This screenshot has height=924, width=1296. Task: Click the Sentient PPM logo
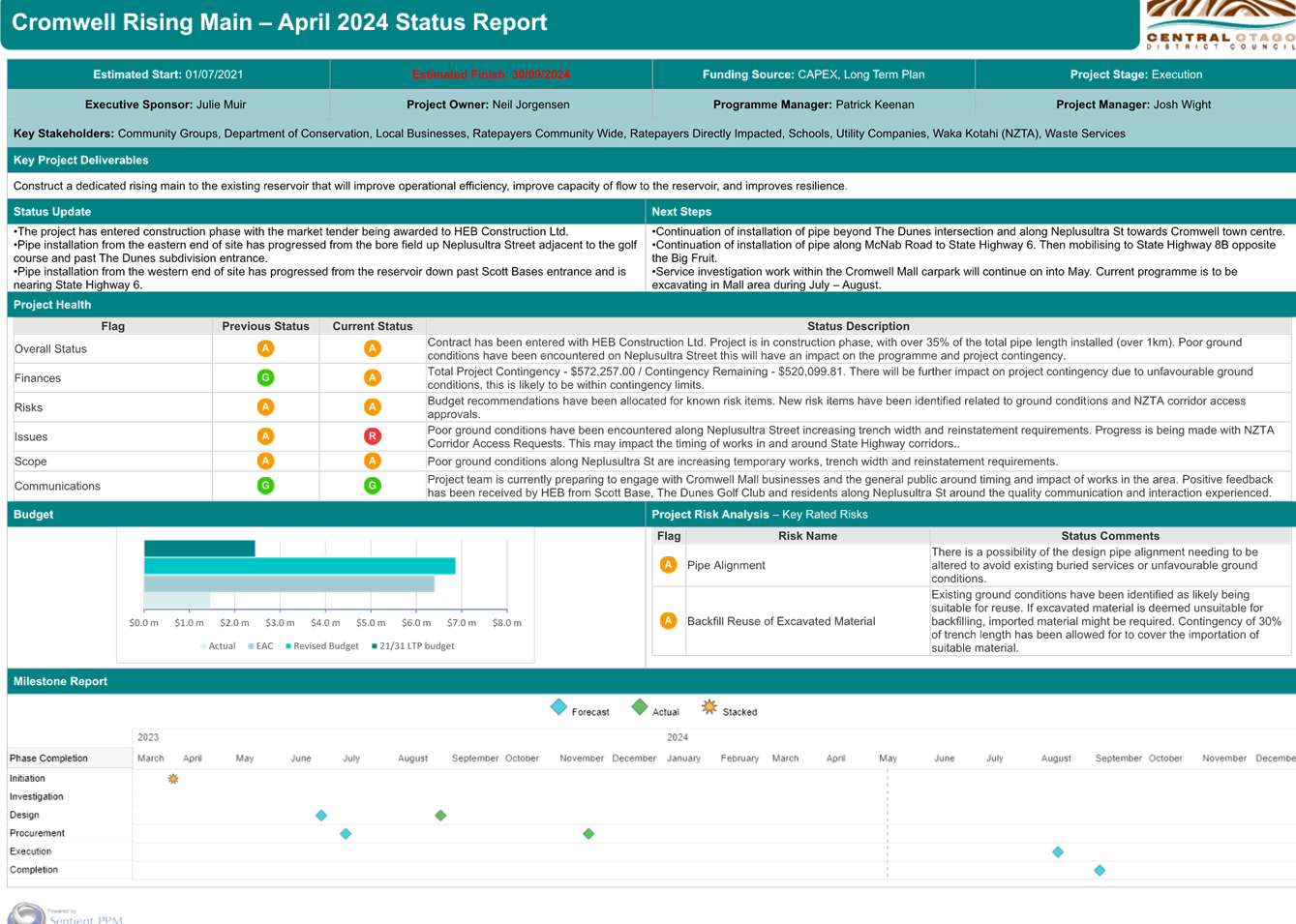(x=66, y=914)
